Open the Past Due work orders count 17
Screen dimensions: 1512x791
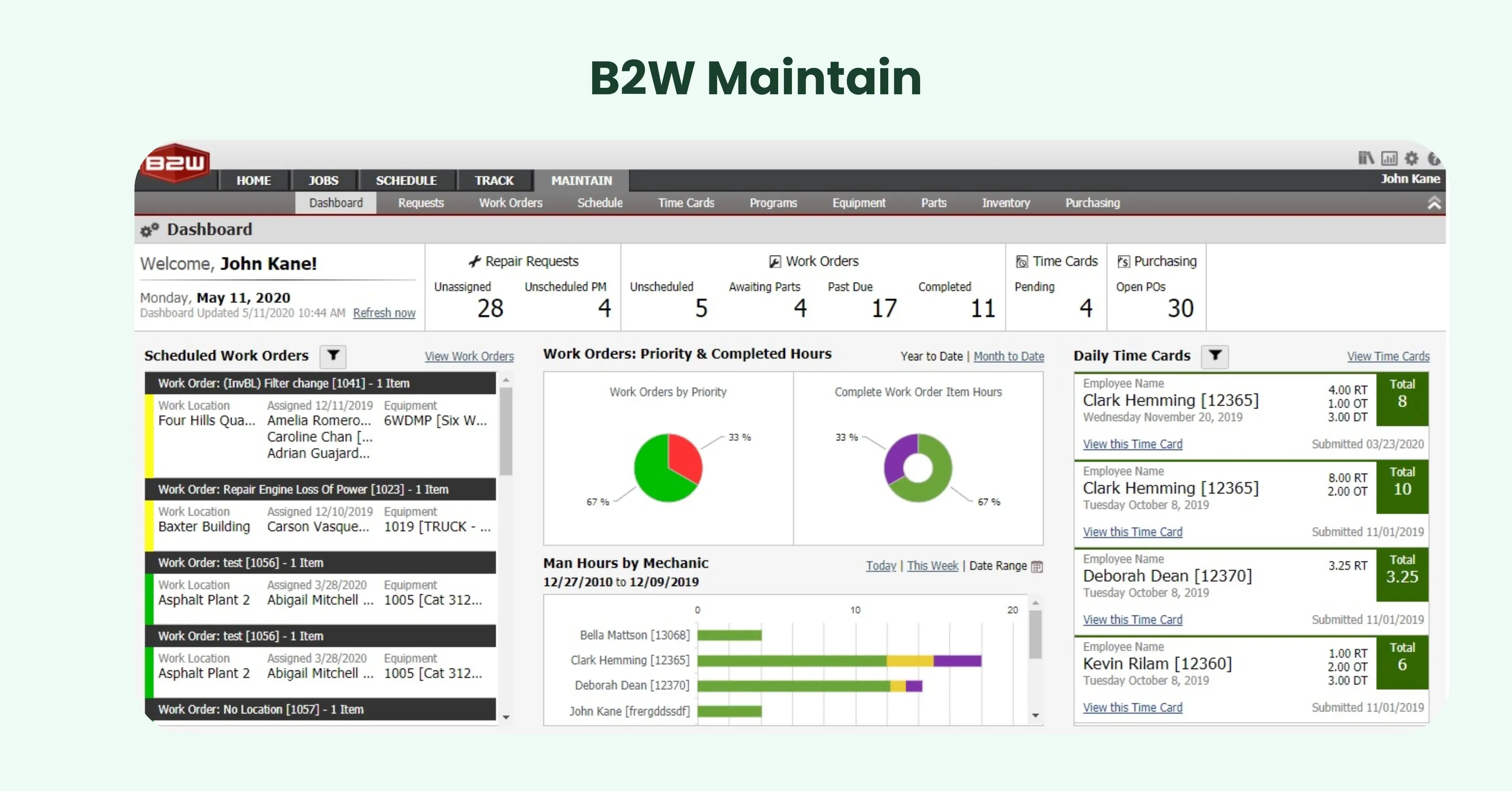tap(884, 309)
